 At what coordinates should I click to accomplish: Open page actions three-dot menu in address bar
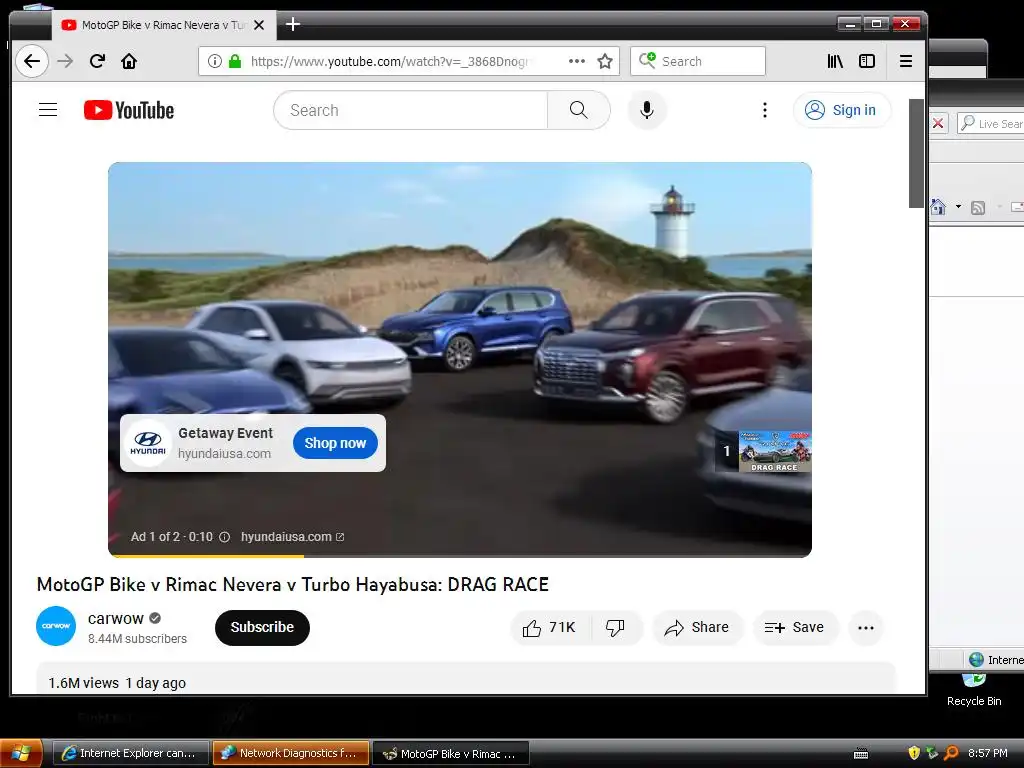577,61
